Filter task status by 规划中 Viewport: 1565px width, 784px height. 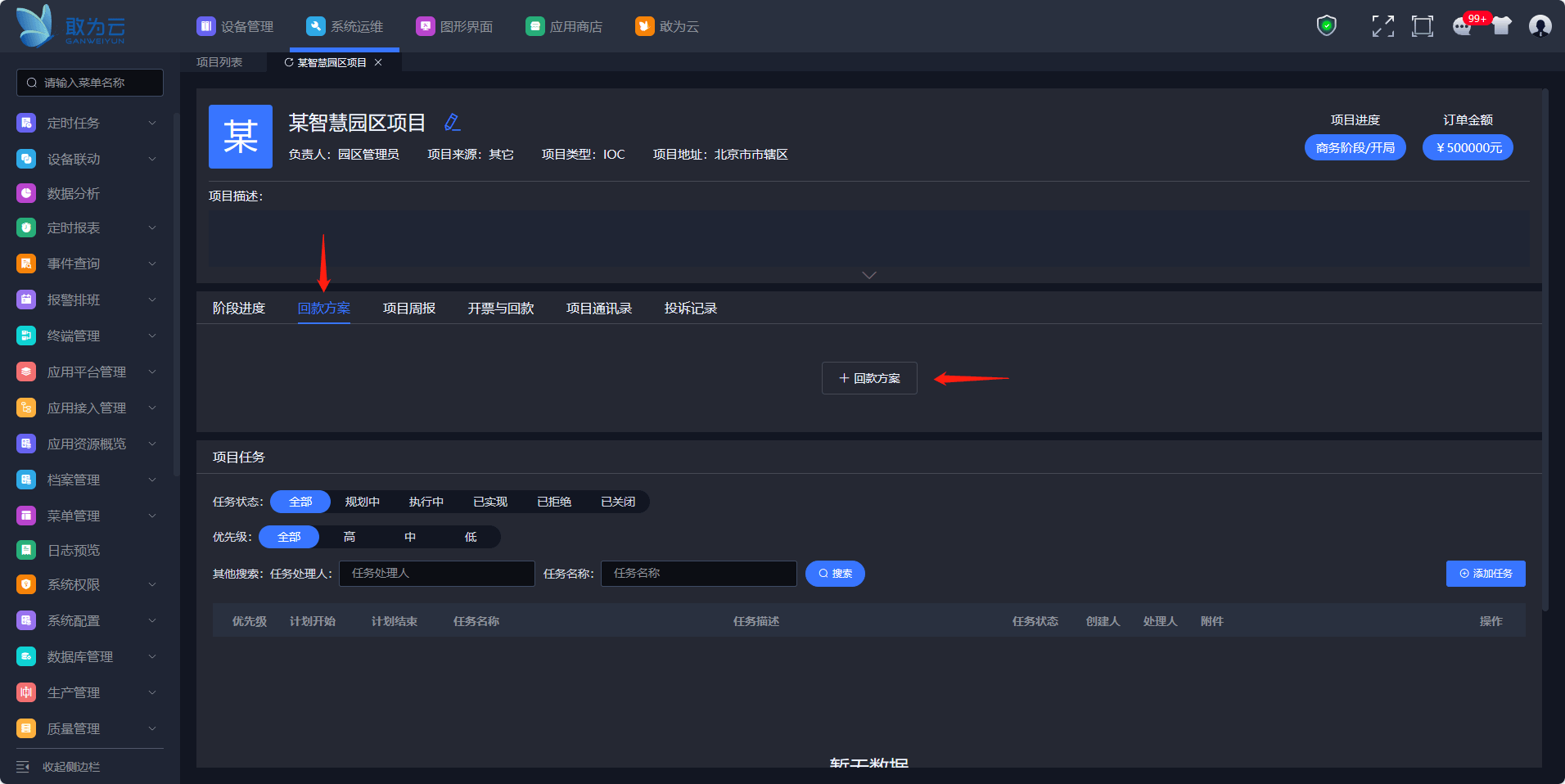click(x=363, y=502)
